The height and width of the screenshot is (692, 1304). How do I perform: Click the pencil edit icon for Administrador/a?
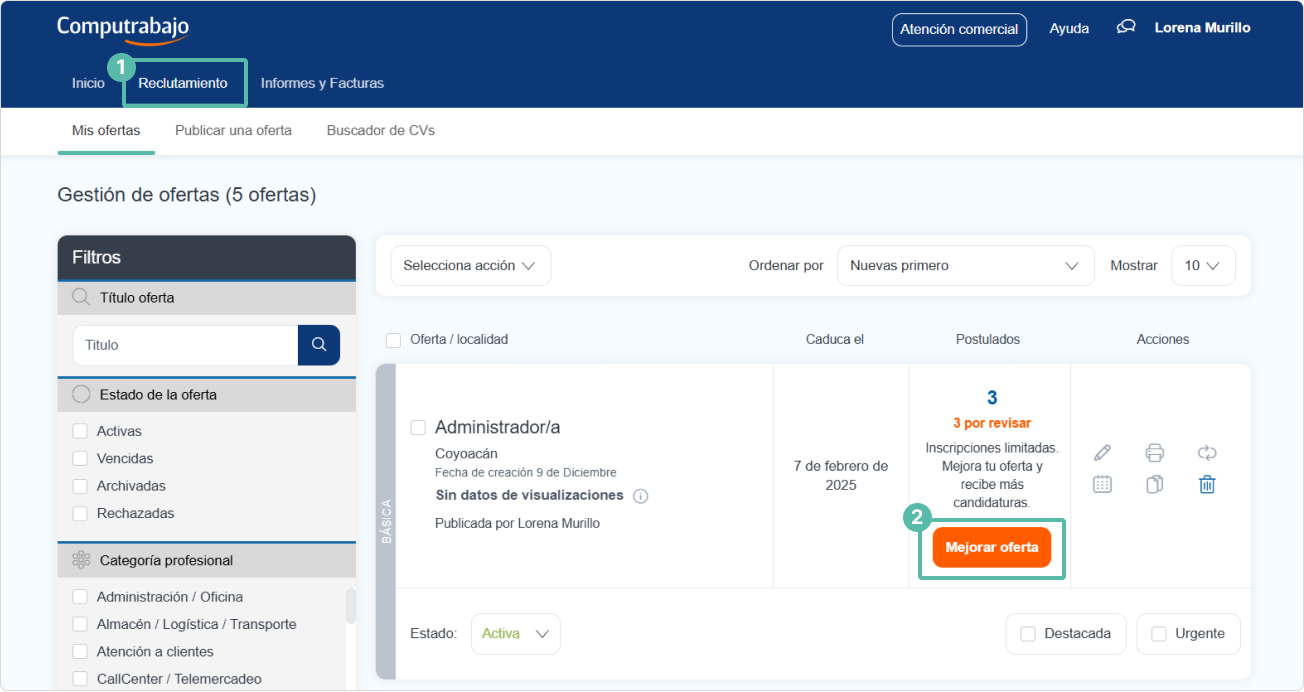[x=1102, y=453]
